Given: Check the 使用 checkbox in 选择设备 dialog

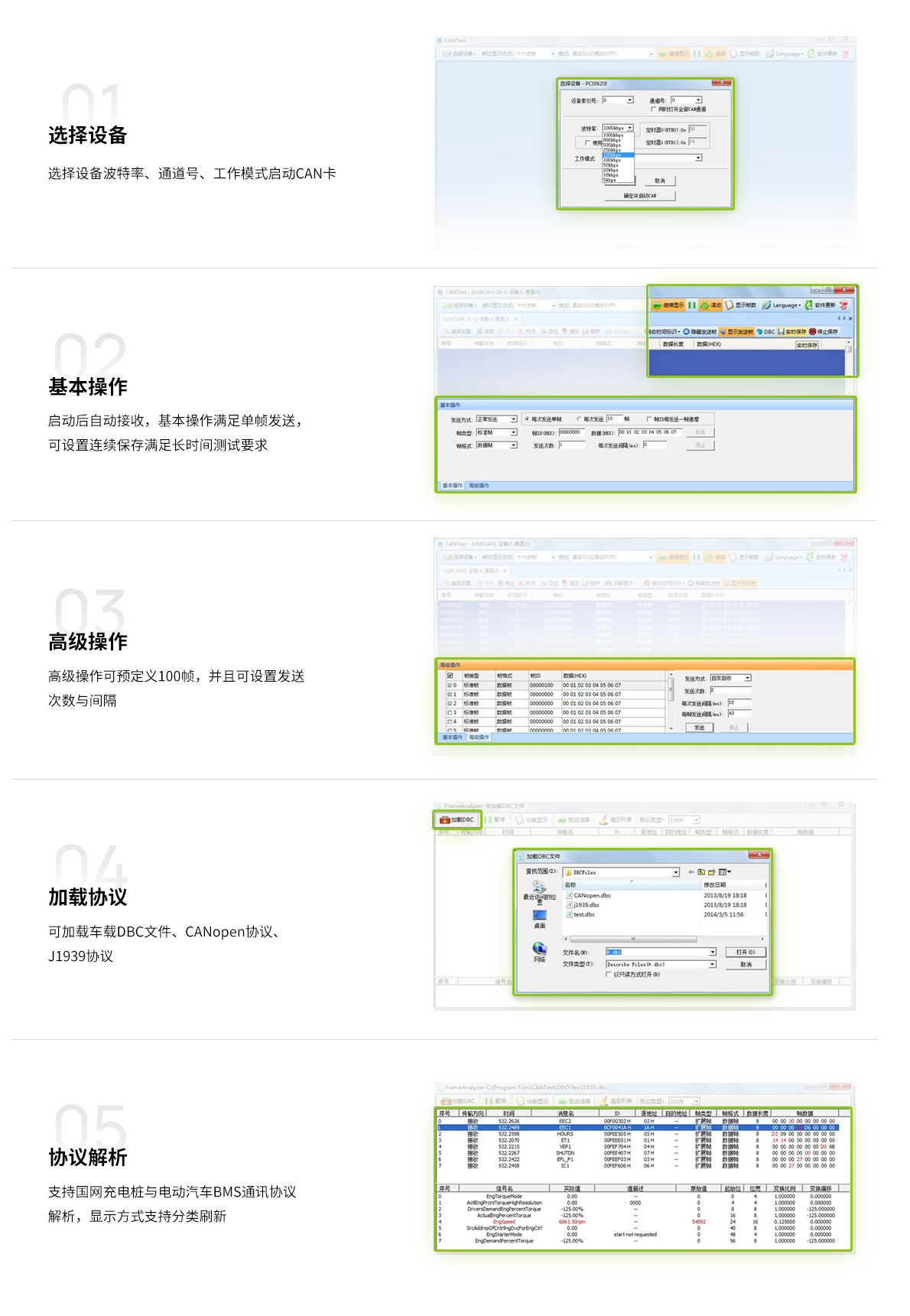Looking at the screenshot, I should [x=587, y=143].
